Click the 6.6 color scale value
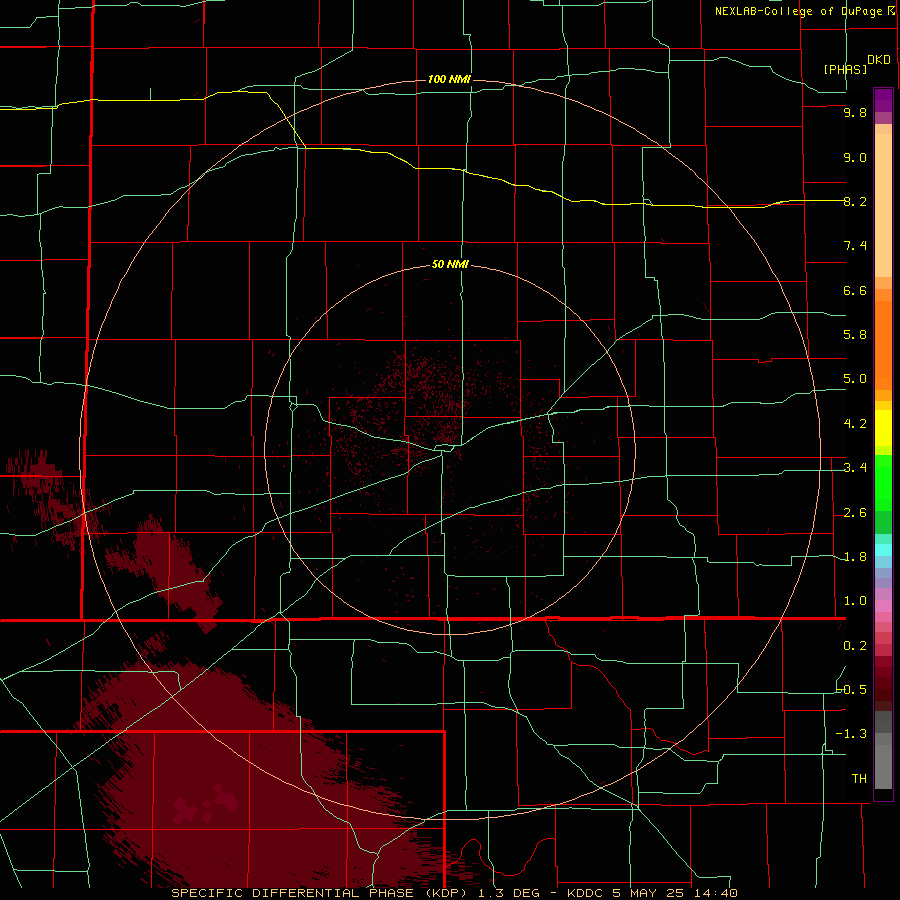 tap(855, 291)
